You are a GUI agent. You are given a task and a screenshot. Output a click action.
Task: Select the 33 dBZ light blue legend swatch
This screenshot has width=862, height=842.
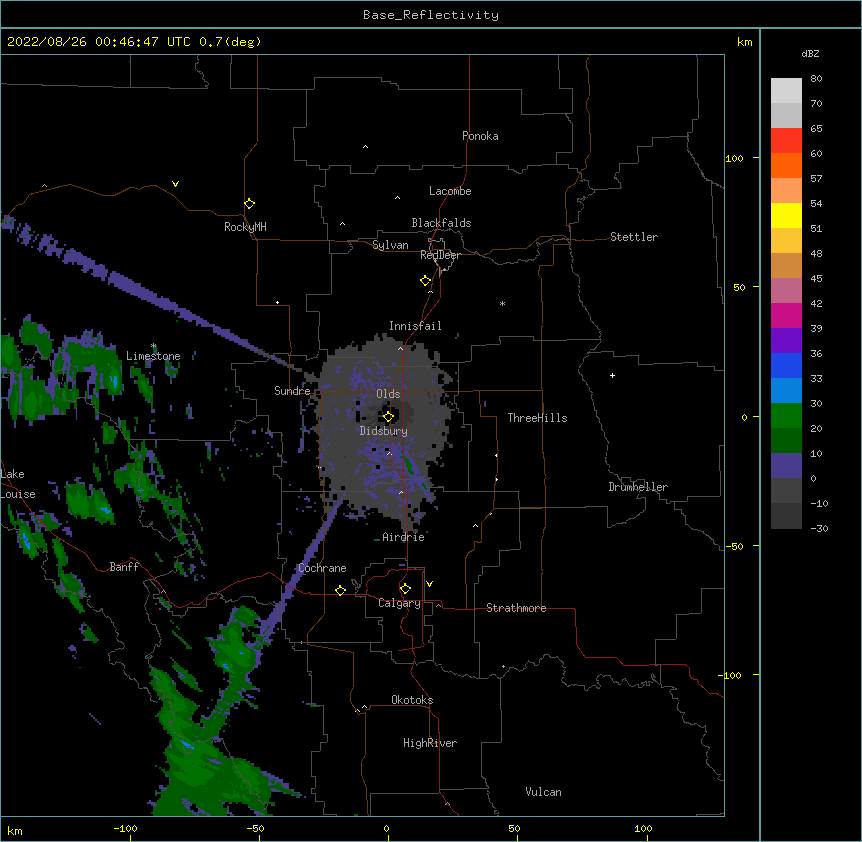(786, 390)
